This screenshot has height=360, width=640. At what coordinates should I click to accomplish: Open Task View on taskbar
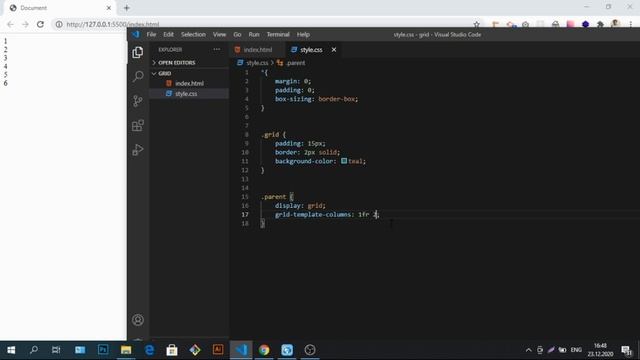click(56, 350)
